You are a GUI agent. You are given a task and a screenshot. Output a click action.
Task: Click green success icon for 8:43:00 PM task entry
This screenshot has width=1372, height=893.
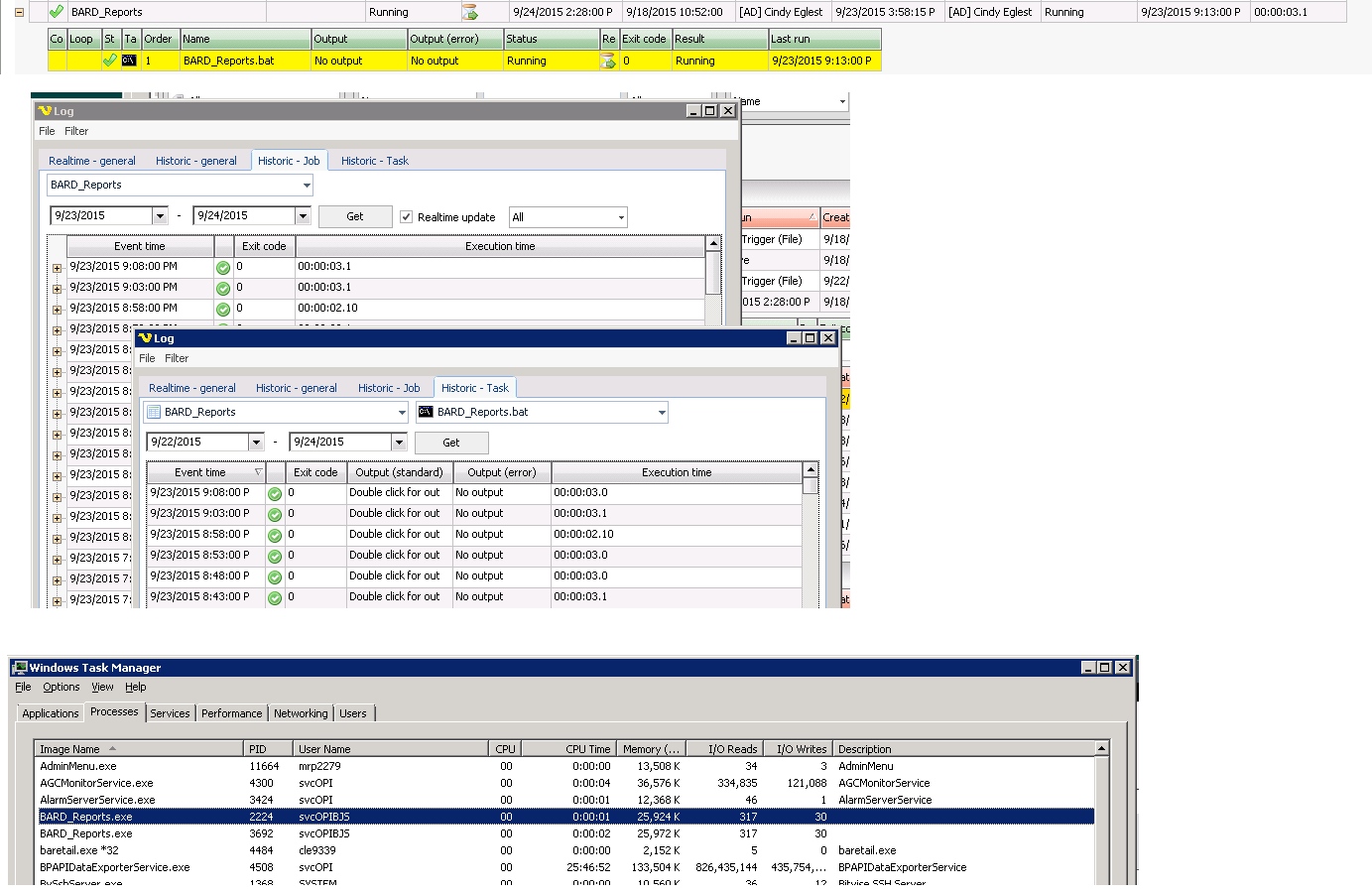[275, 597]
